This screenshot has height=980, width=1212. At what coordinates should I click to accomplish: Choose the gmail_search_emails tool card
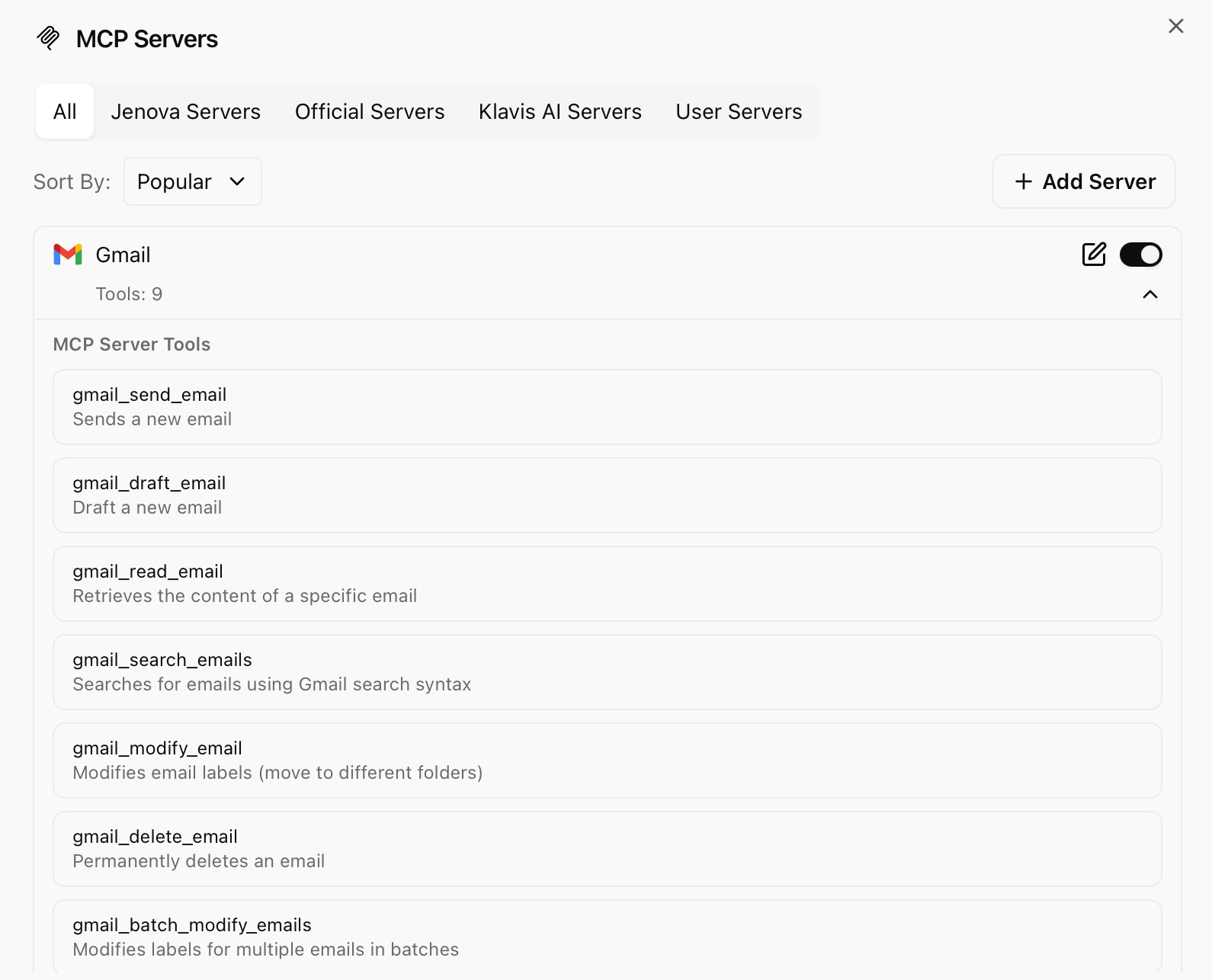click(x=607, y=672)
